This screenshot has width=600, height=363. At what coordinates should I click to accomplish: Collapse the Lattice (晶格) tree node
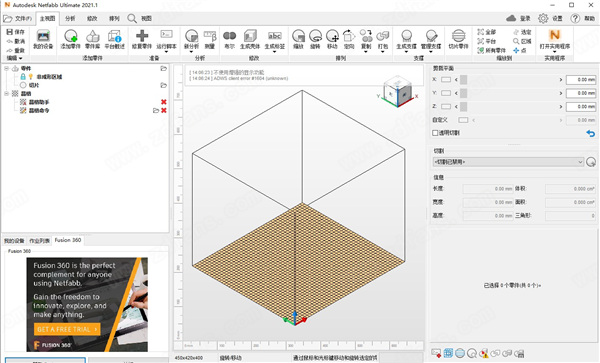[x=7, y=93]
